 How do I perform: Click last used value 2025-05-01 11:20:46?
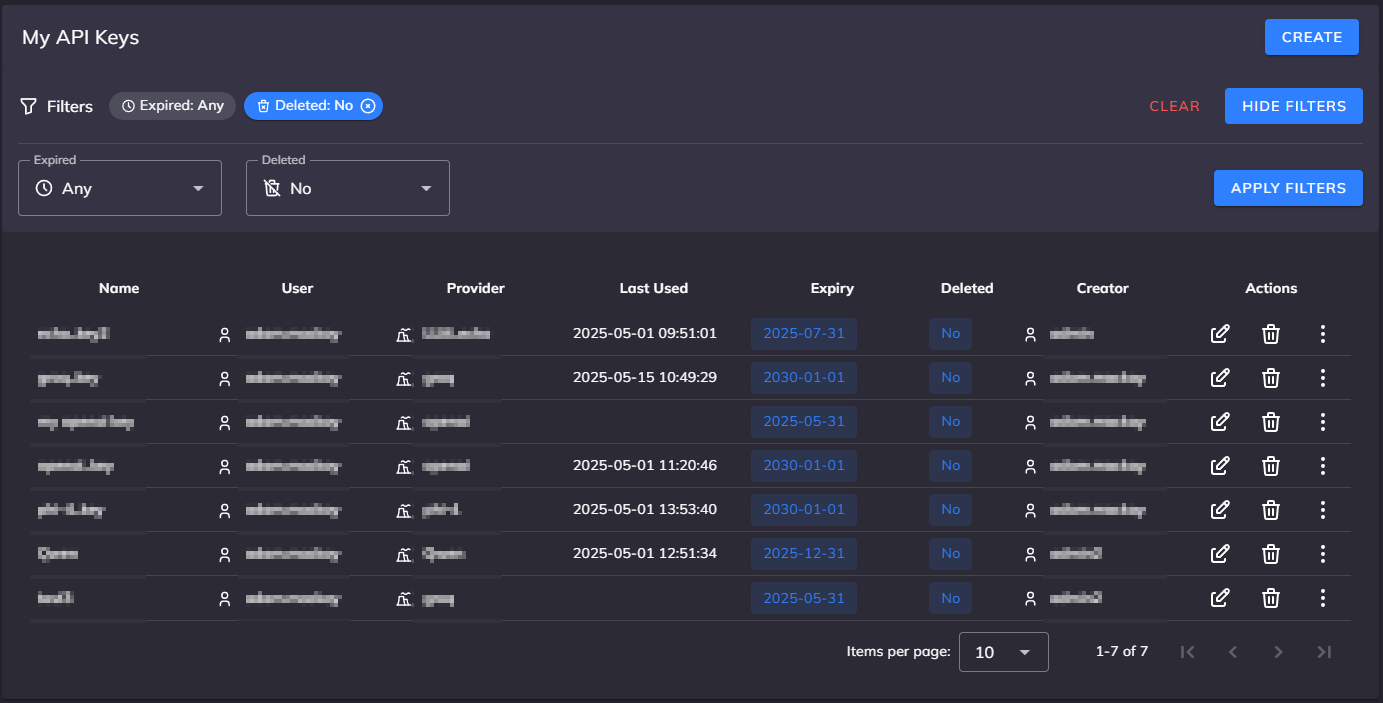click(x=645, y=466)
